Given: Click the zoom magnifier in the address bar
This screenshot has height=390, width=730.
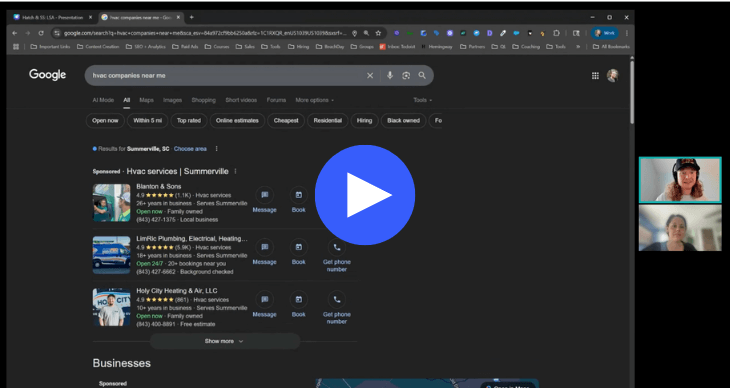Looking at the screenshot, I should 366,33.
